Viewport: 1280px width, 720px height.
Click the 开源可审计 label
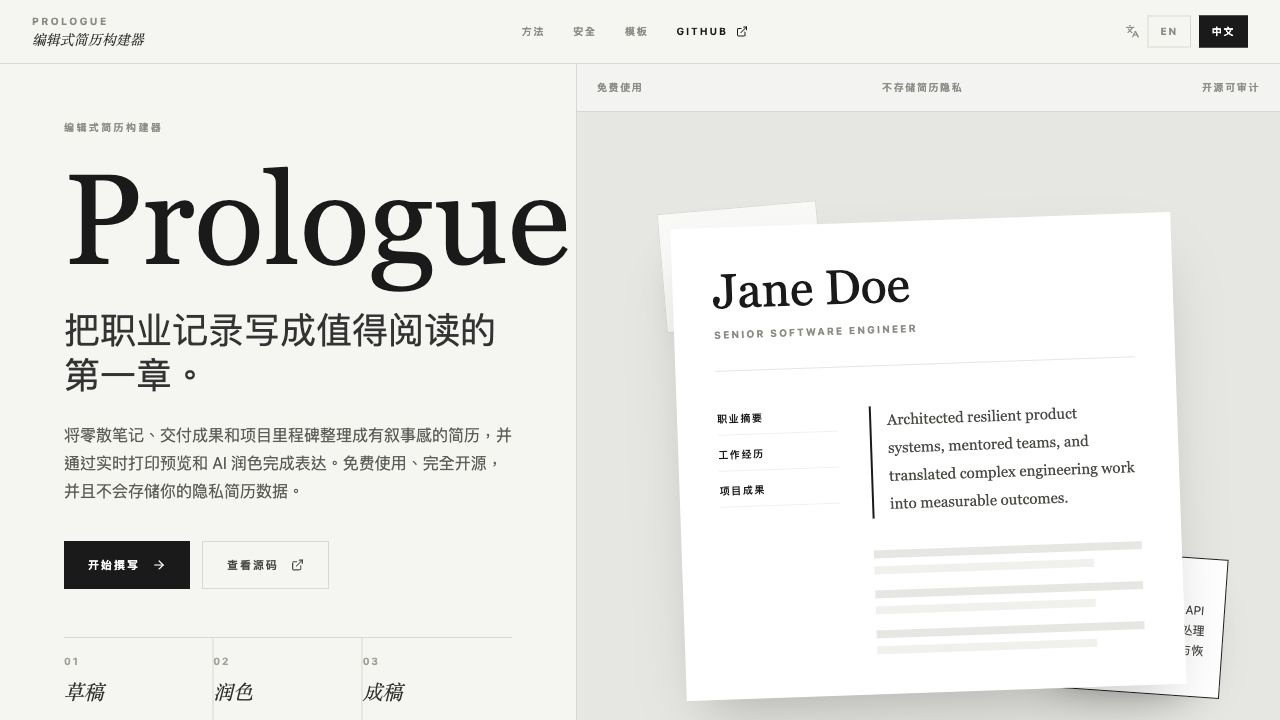1230,88
